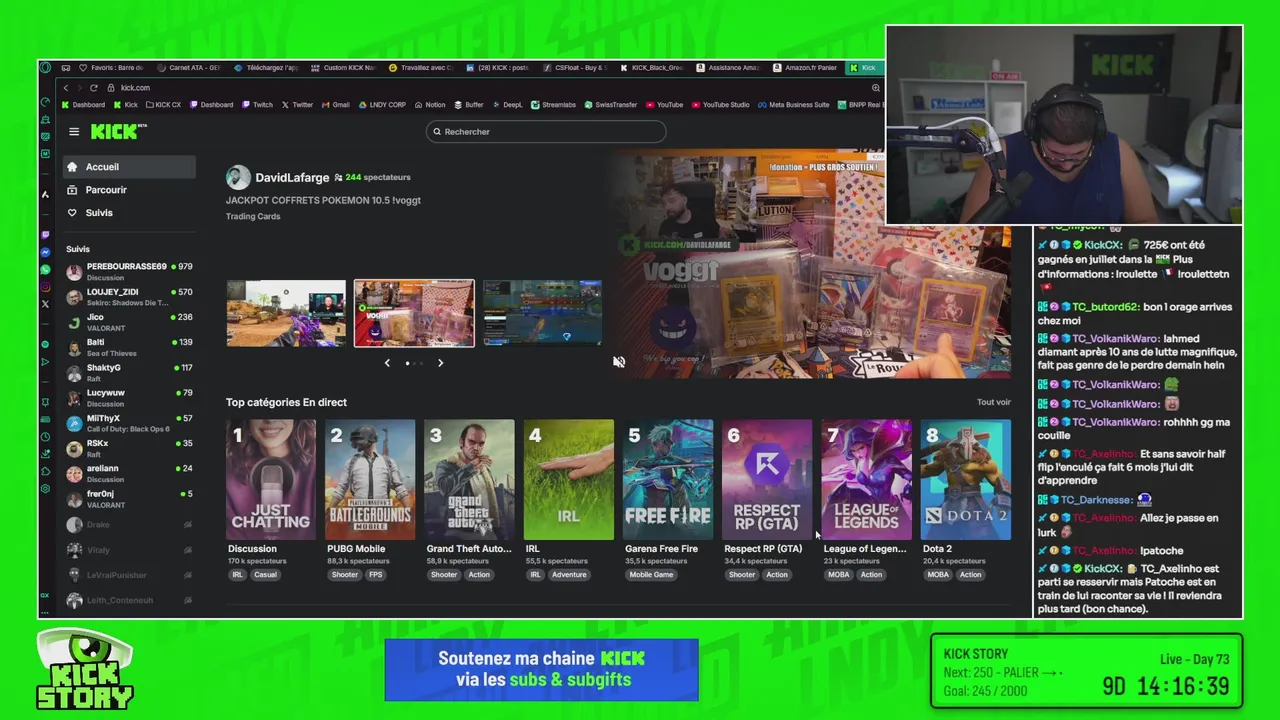The image size is (1280, 720).
Task: Go back using browser back arrow
Action: [x=66, y=88]
